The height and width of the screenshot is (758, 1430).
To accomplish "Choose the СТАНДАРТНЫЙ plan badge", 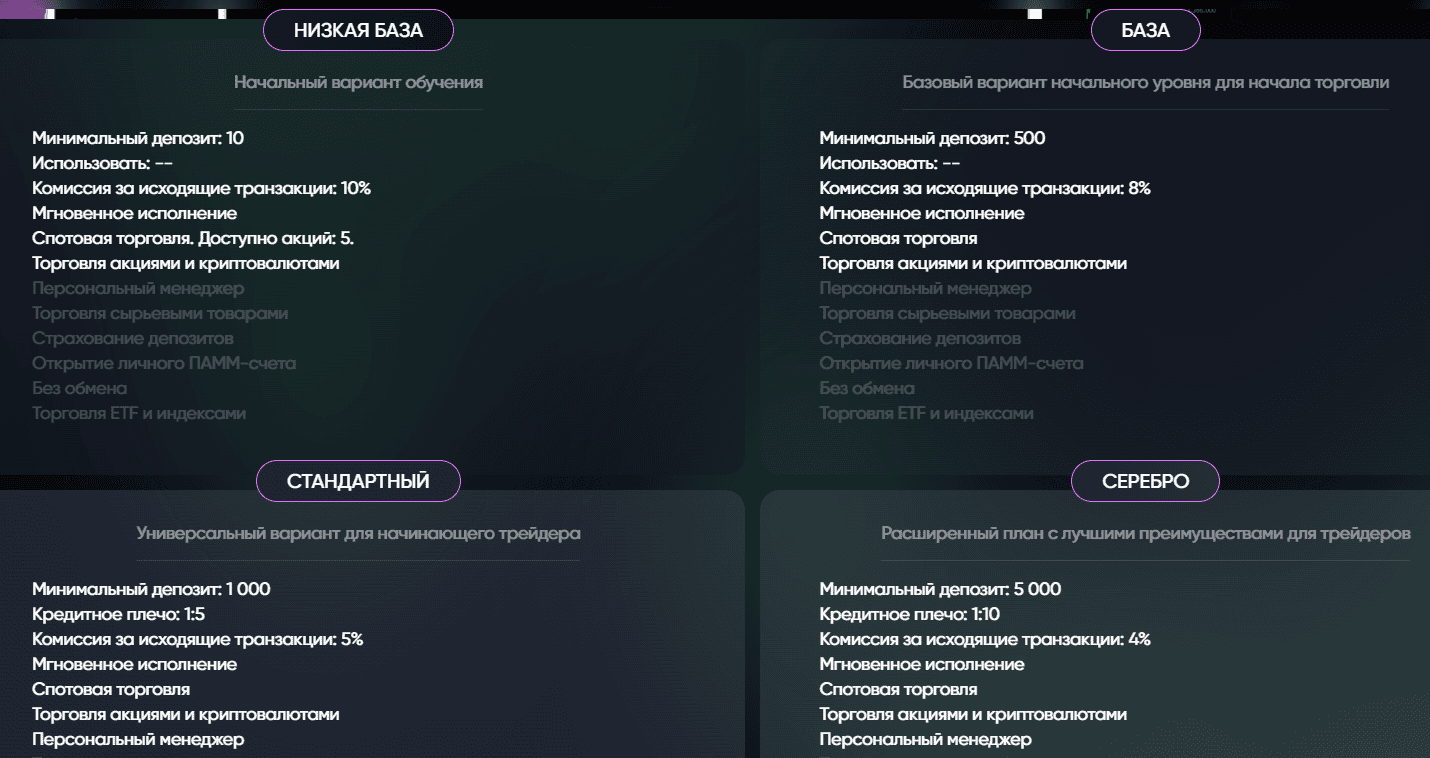I will 358,481.
